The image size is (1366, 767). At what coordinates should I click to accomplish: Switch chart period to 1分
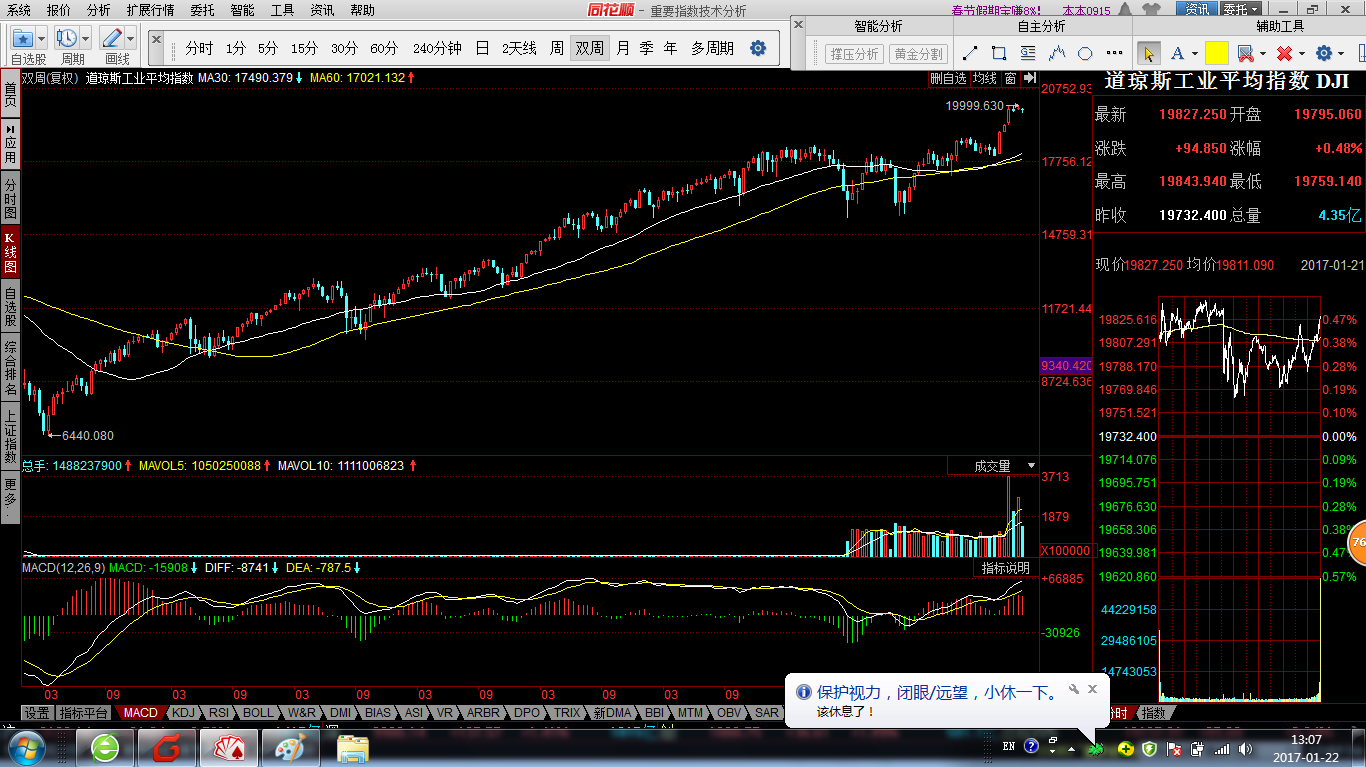[x=235, y=48]
